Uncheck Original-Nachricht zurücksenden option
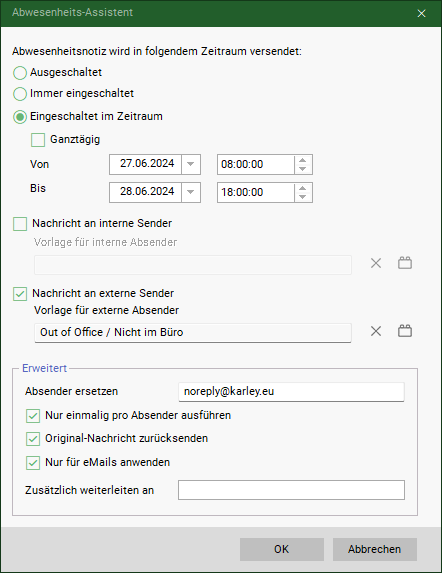This screenshot has width=442, height=573. pyautogui.click(x=33, y=439)
